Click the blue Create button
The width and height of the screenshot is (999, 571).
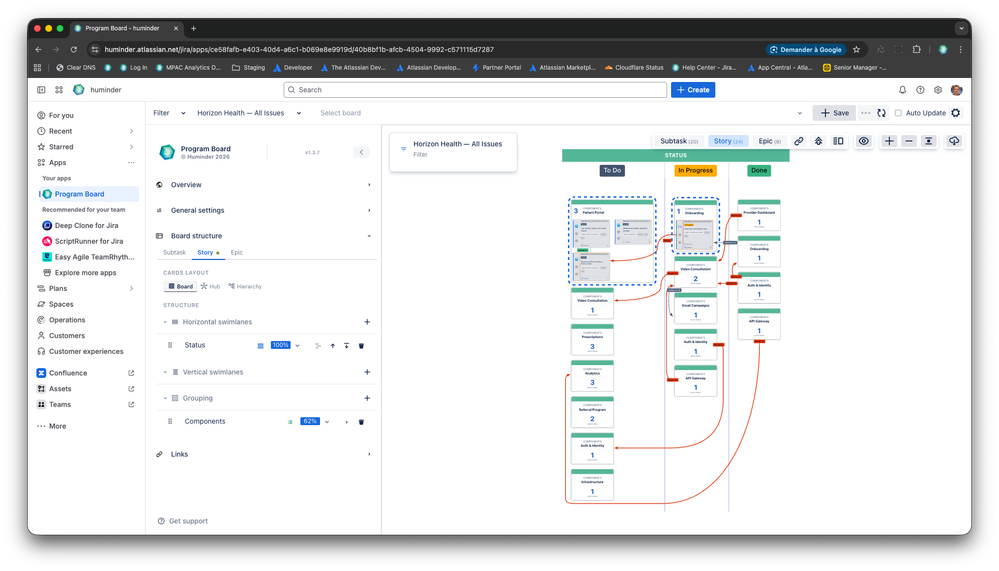click(x=693, y=90)
